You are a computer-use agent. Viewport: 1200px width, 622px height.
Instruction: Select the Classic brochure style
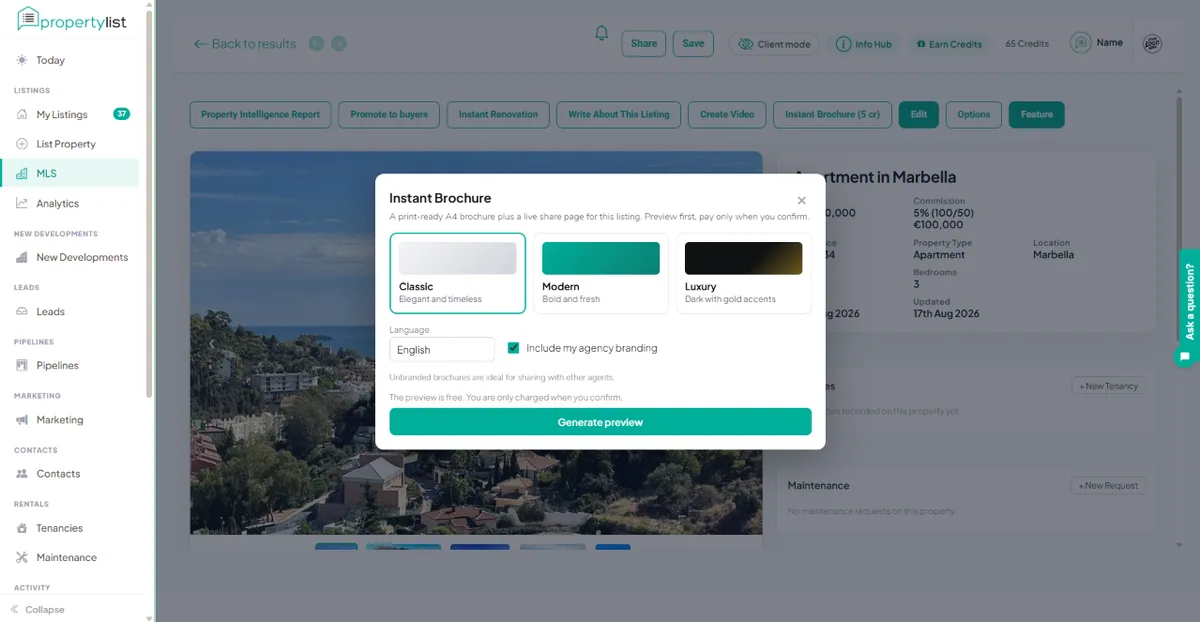click(457, 273)
